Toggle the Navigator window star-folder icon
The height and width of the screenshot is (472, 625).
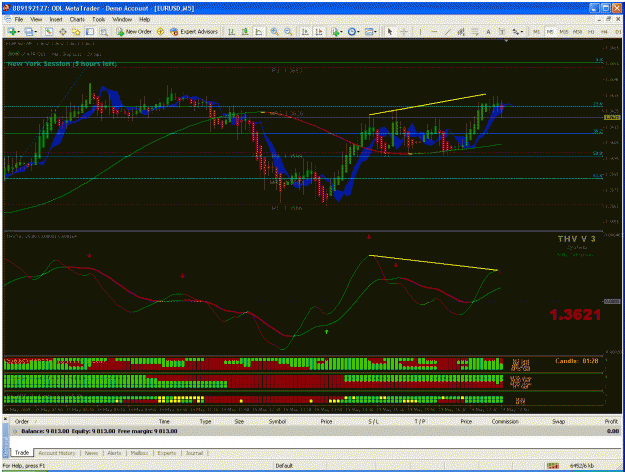(76, 31)
